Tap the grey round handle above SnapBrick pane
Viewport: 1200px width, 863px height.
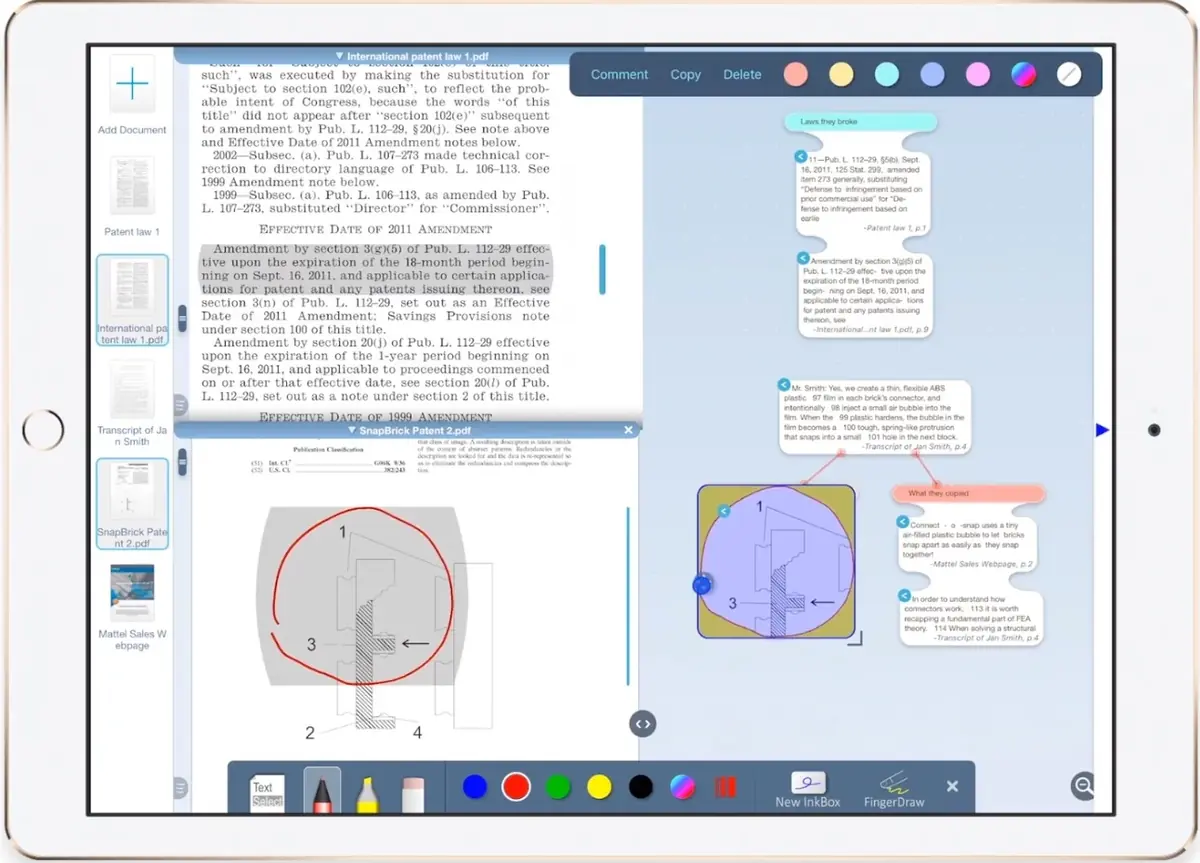(180, 405)
